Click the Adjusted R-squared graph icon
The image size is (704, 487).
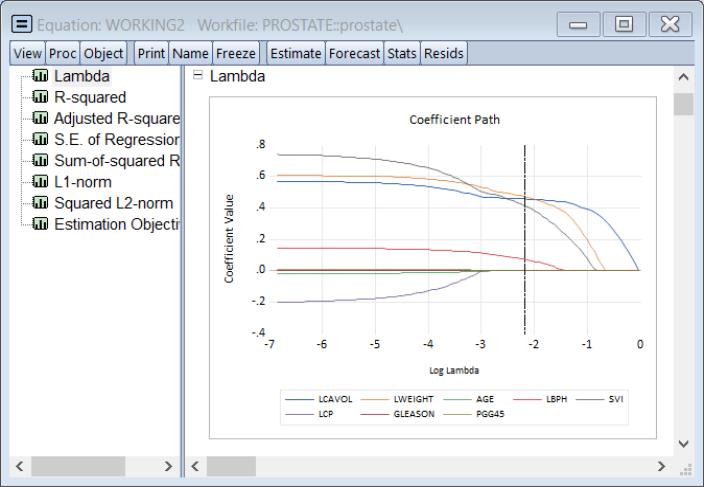(43, 118)
